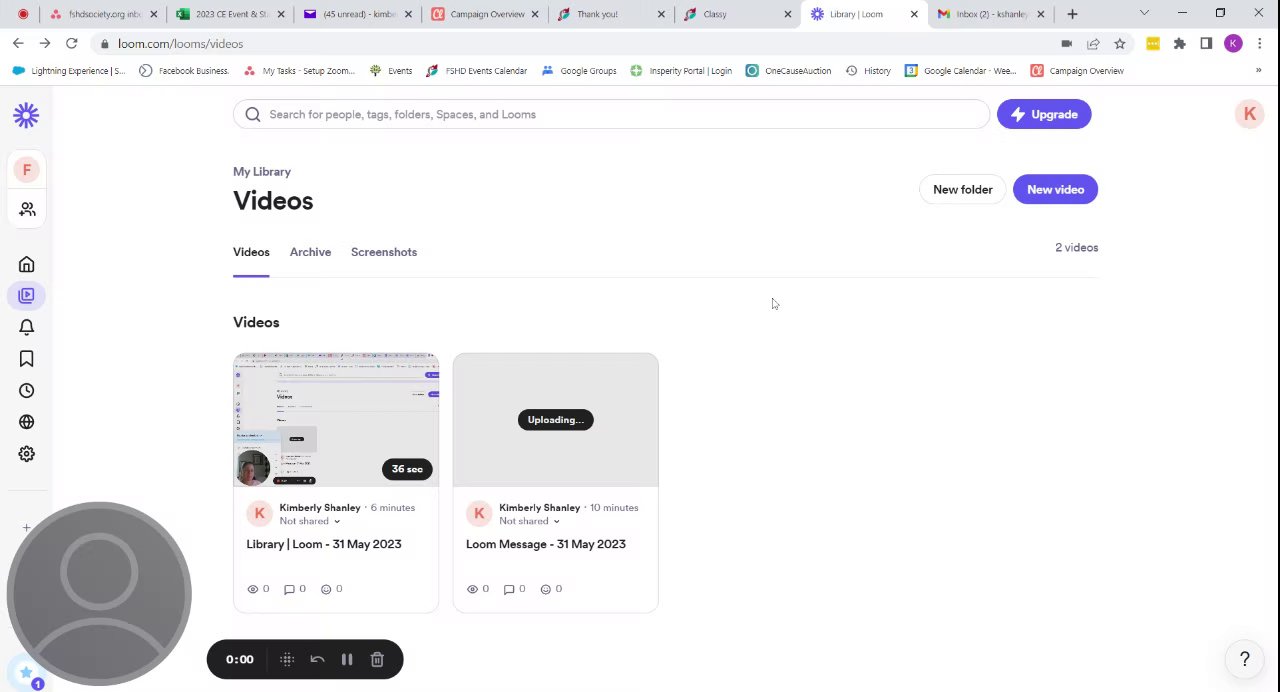
Task: Switch to the Videos tab
Action: coord(251,252)
